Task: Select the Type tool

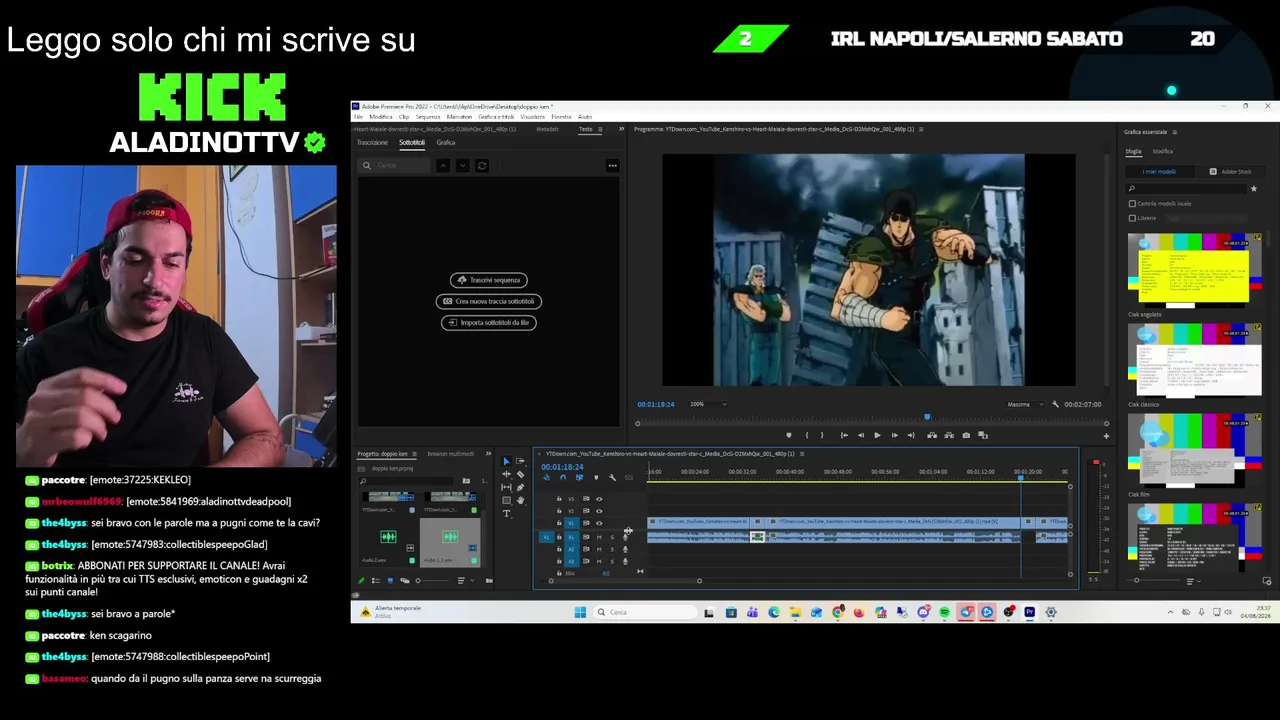Action: tap(506, 513)
